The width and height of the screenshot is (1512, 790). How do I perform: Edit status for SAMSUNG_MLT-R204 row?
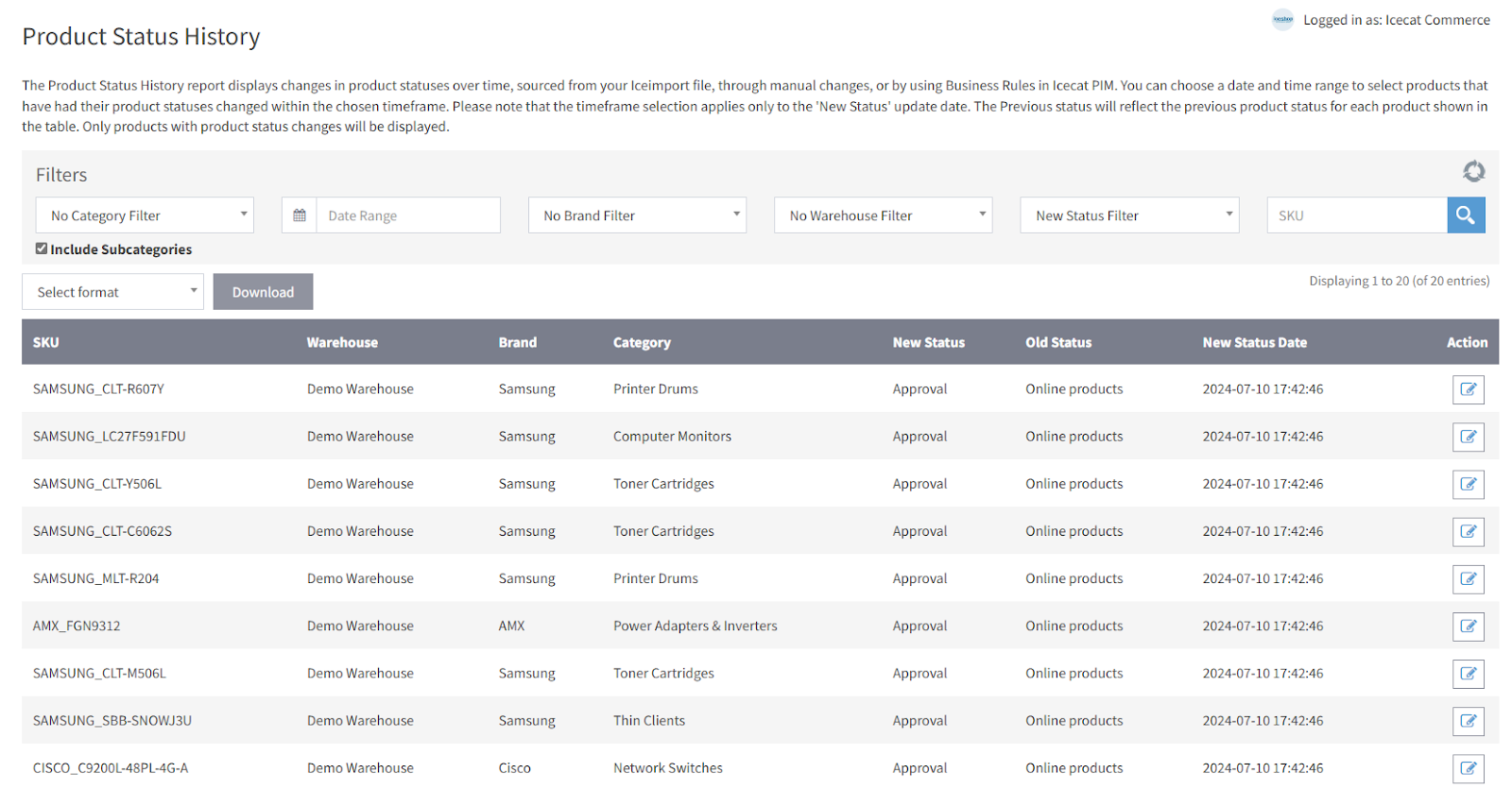coord(1468,578)
